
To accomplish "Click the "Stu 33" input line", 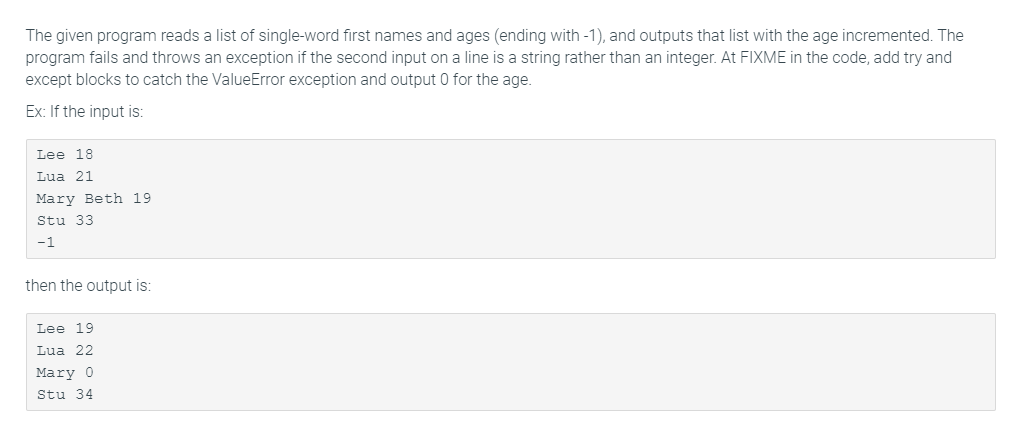I will (65, 220).
